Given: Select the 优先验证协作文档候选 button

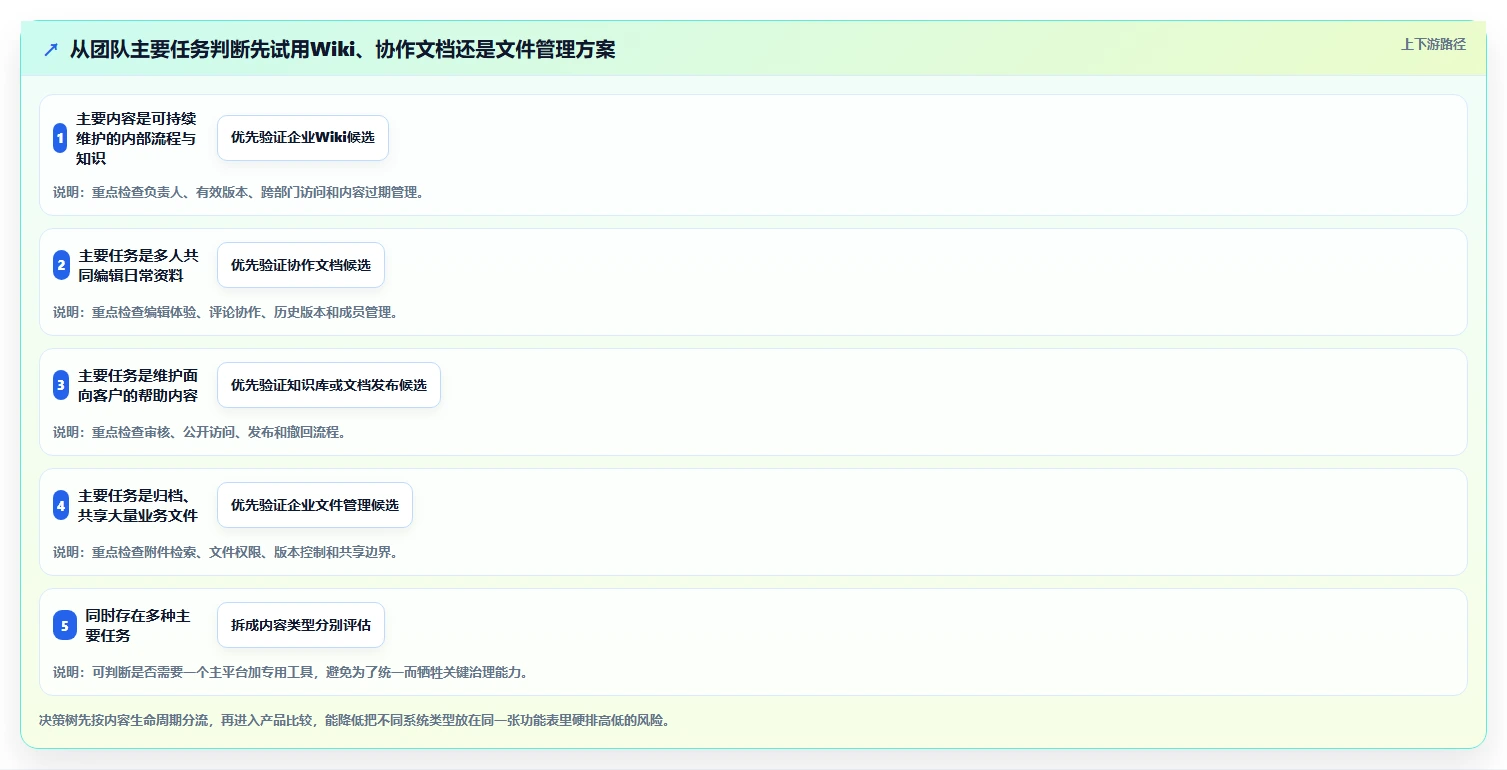Looking at the screenshot, I should pyautogui.click(x=301, y=265).
